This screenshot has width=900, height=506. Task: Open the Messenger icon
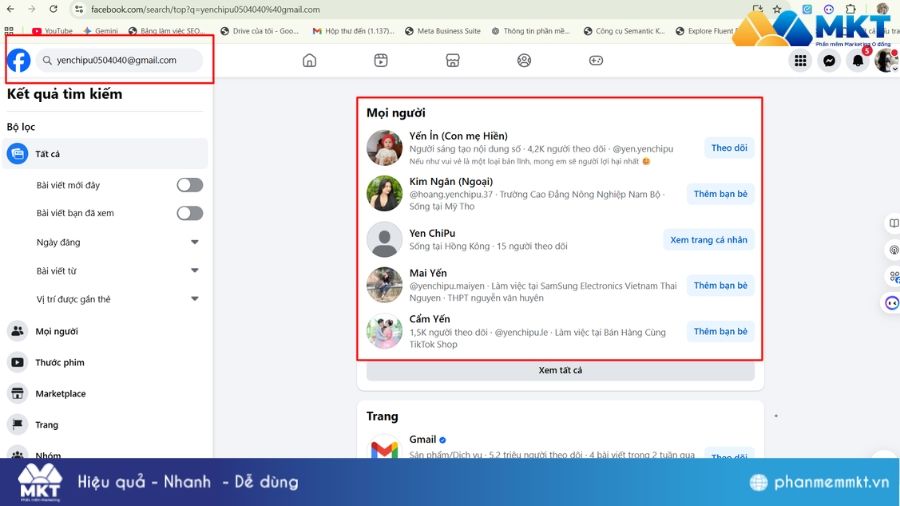click(829, 60)
